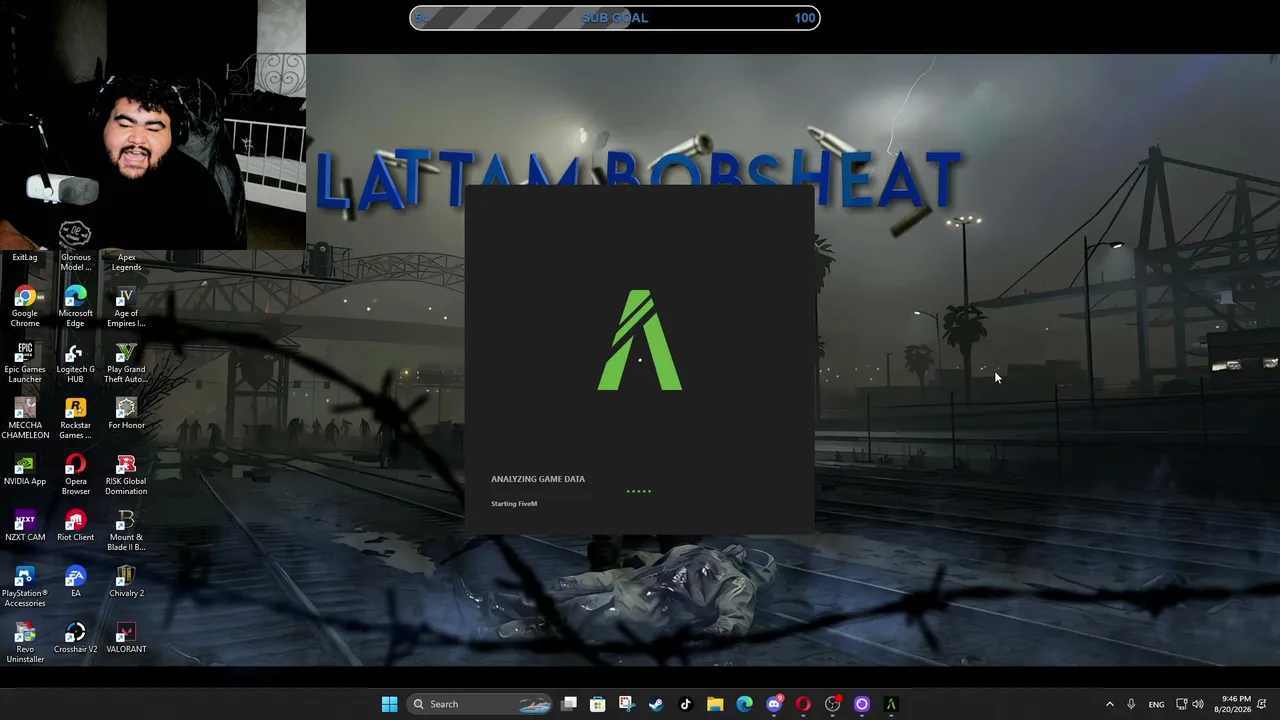The height and width of the screenshot is (720, 1280).
Task: Click the green FiveM logo in launcher
Action: point(640,340)
